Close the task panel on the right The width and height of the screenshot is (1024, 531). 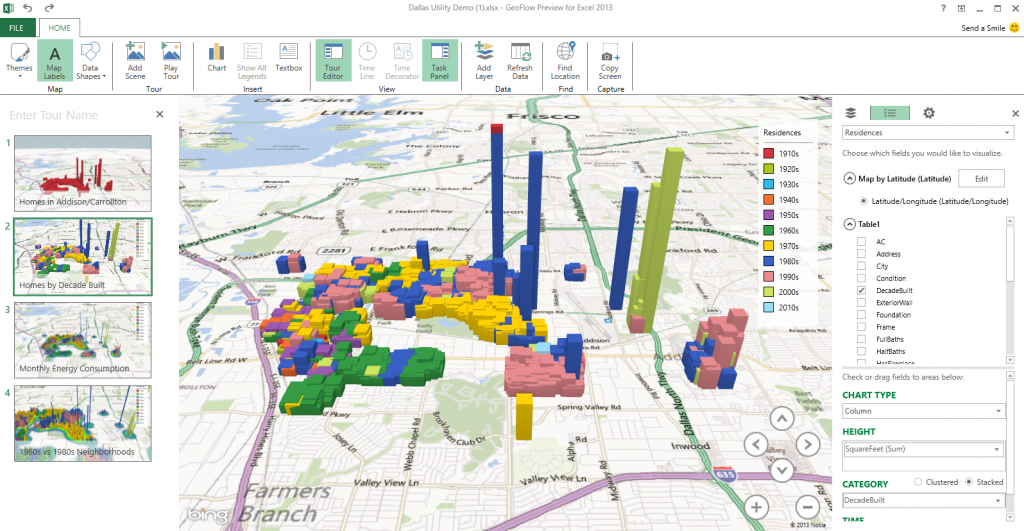click(1015, 114)
